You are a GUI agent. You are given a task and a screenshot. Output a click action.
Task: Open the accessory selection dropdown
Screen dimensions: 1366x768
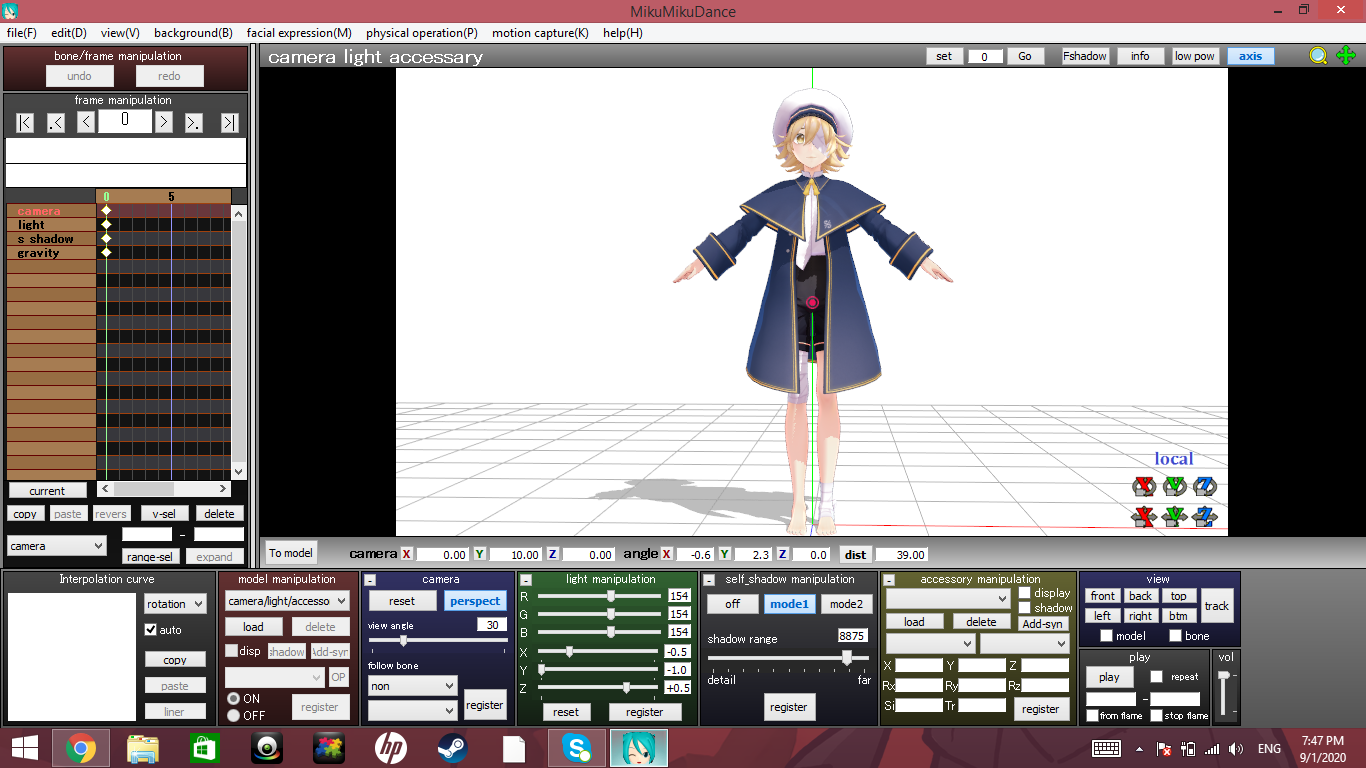point(948,598)
